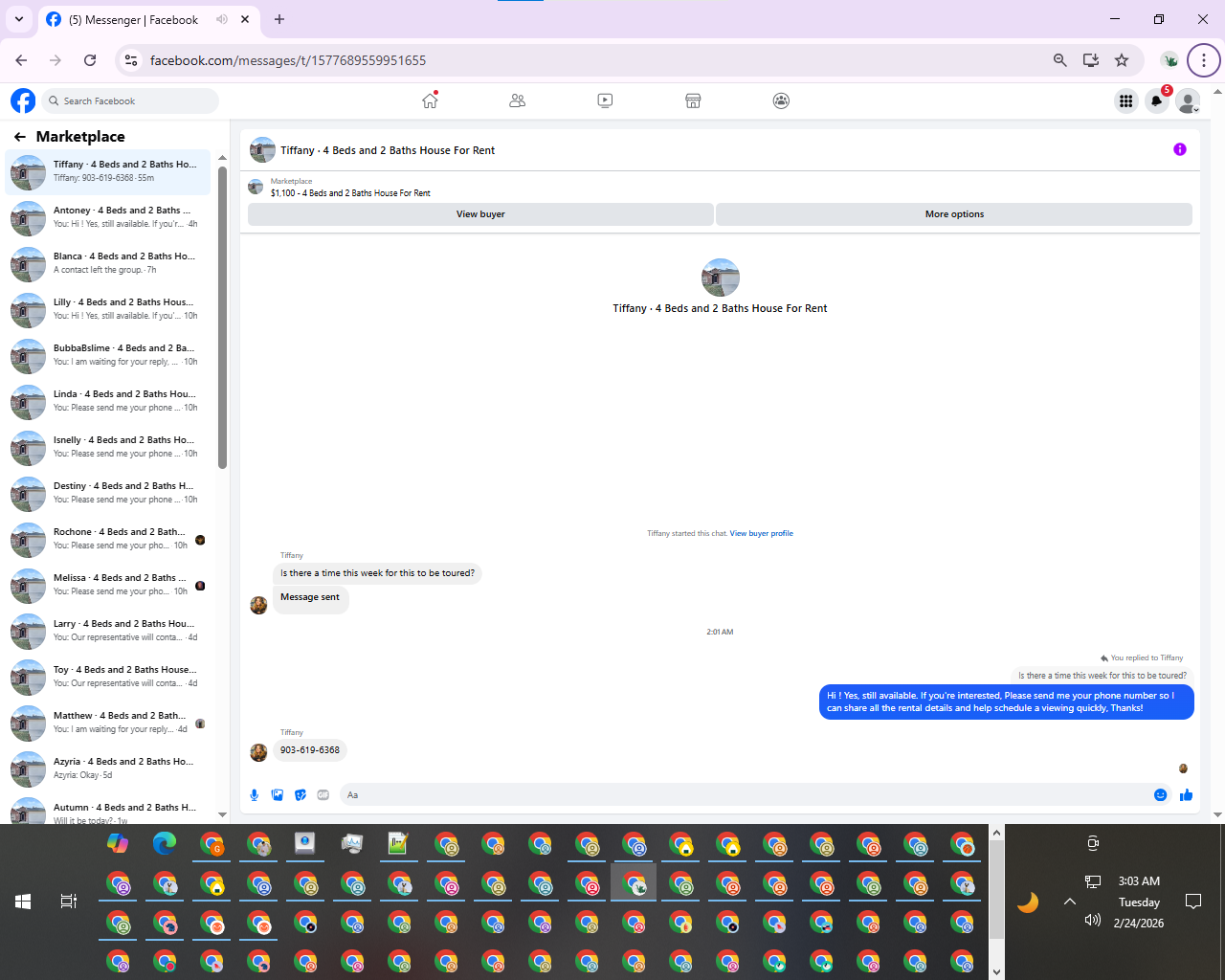Image resolution: width=1225 pixels, height=980 pixels.
Task: Open the conversation information icon
Action: pos(1180,149)
